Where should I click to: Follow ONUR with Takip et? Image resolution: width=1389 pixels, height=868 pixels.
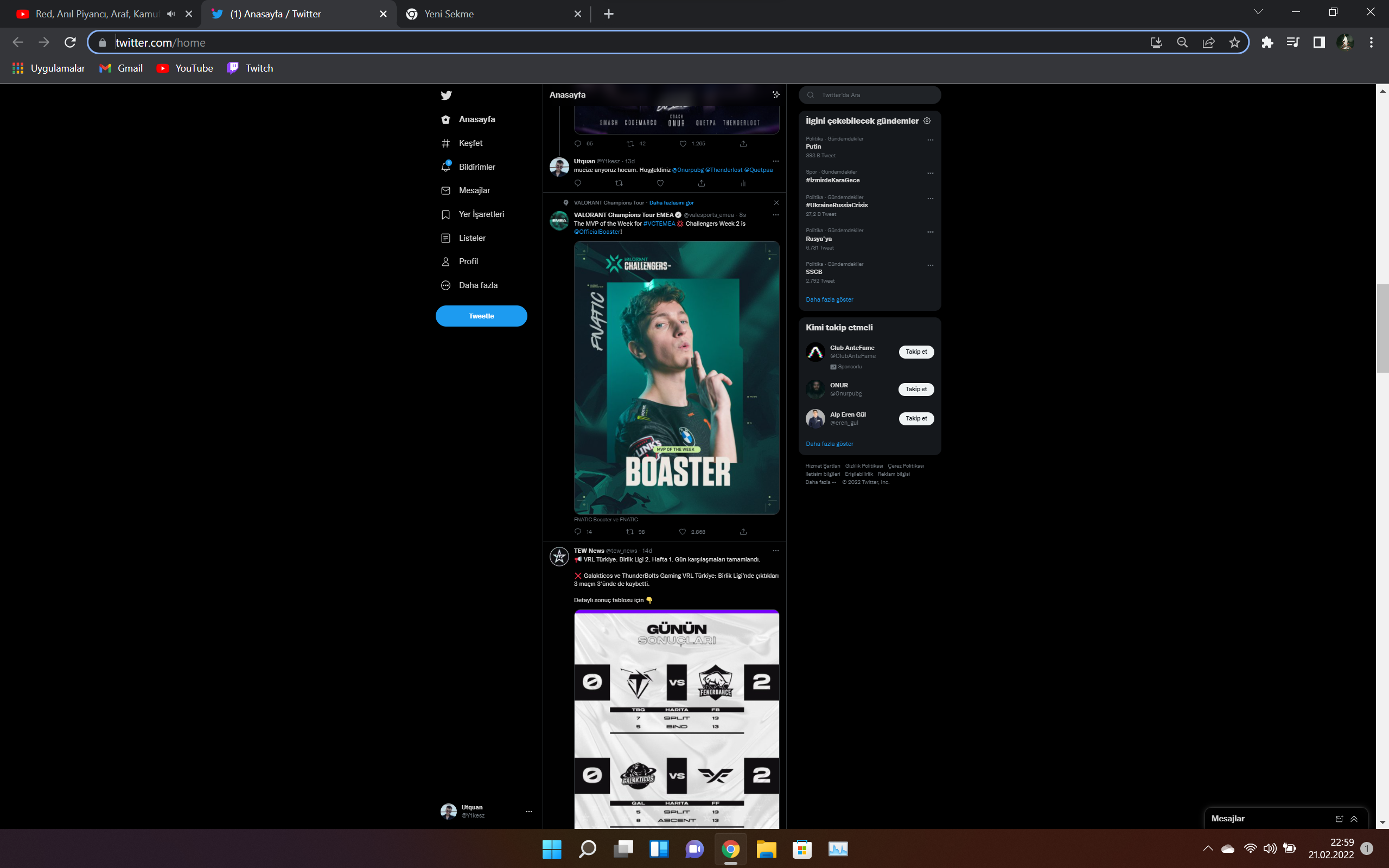[x=915, y=389]
